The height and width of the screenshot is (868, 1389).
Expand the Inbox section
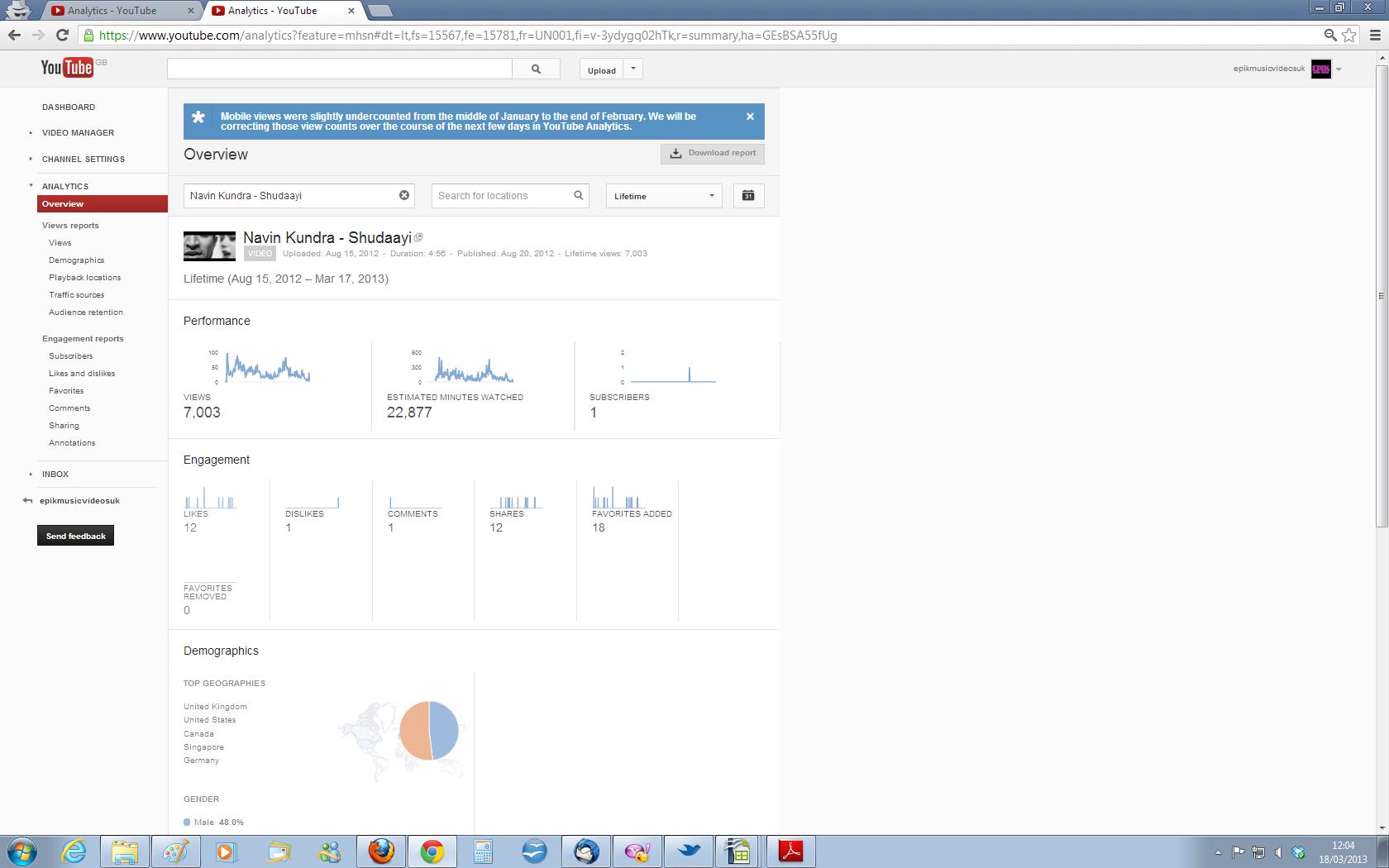click(31, 475)
